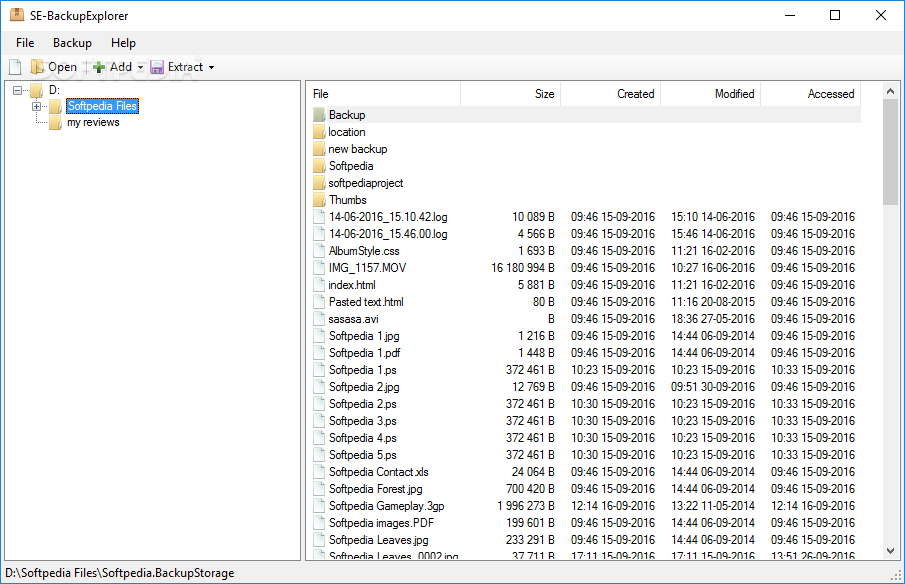Click file icon of Softpedia 2.jpg
The image size is (905, 584).
point(319,387)
